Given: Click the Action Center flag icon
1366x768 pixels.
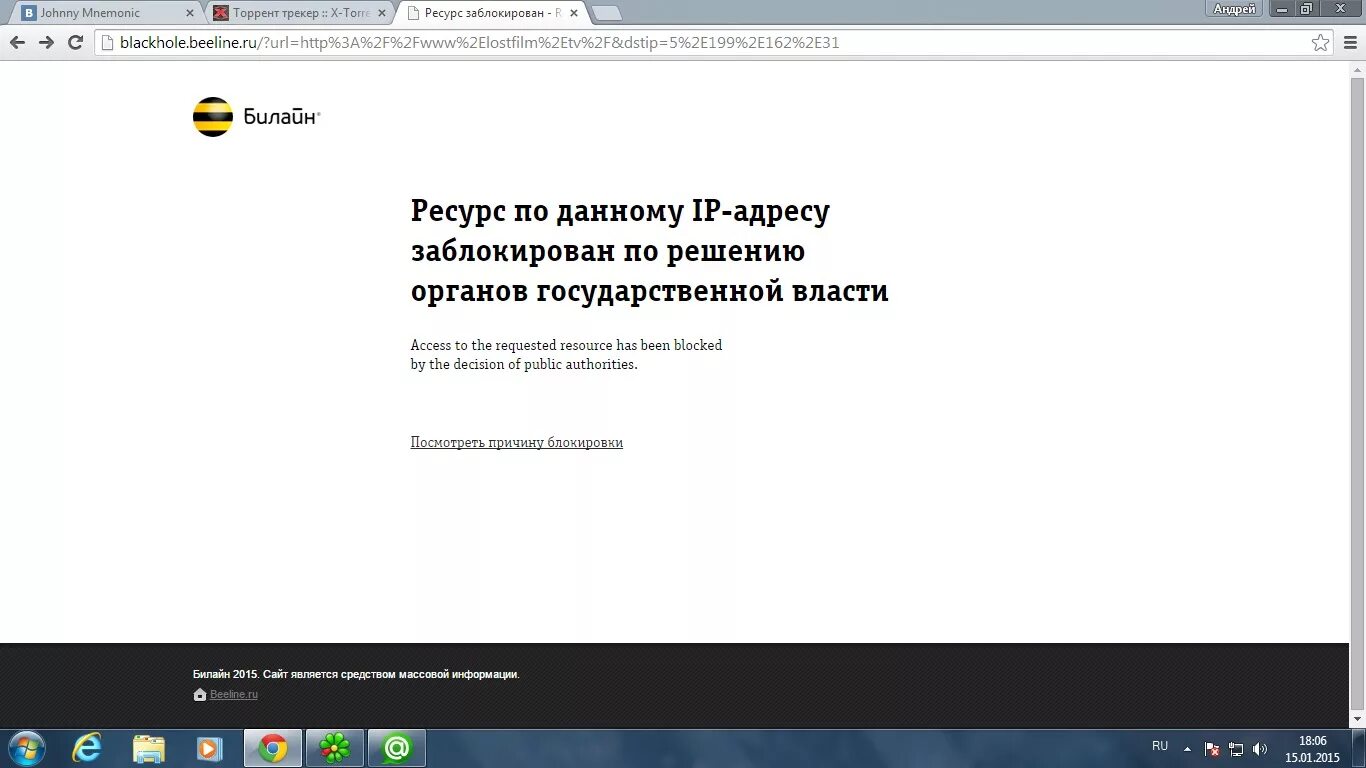Looking at the screenshot, I should [1212, 748].
